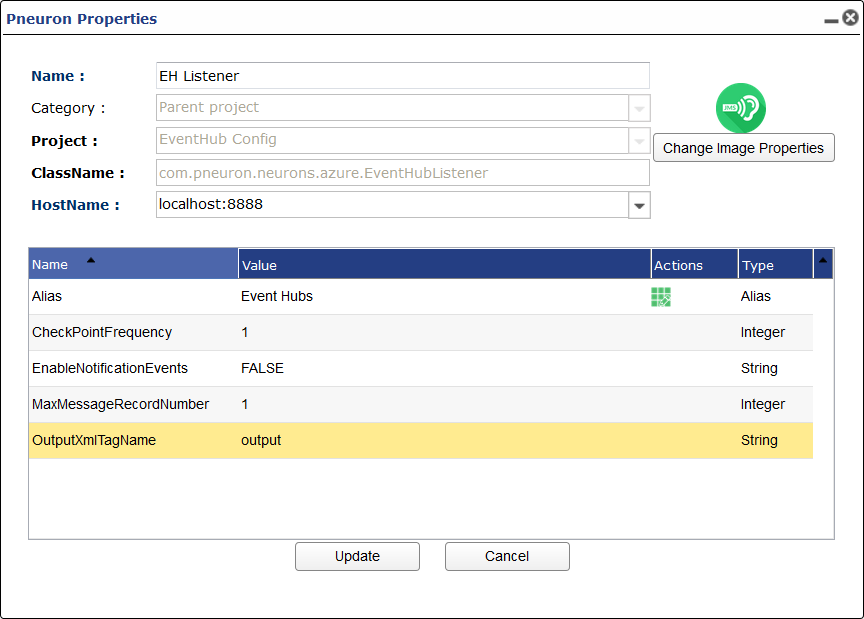
Task: Open the HostName dropdown arrow
Action: point(639,205)
